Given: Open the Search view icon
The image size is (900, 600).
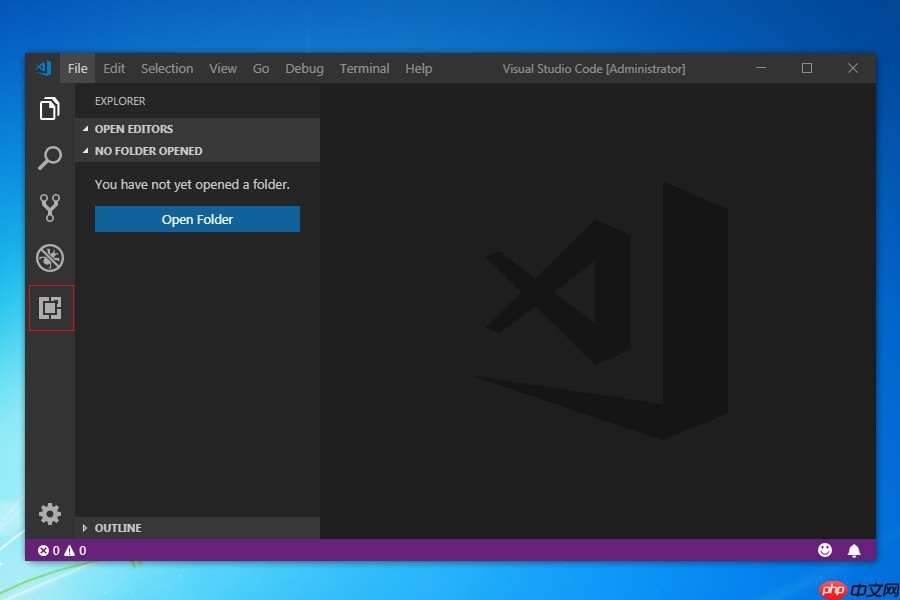Looking at the screenshot, I should pyautogui.click(x=50, y=158).
